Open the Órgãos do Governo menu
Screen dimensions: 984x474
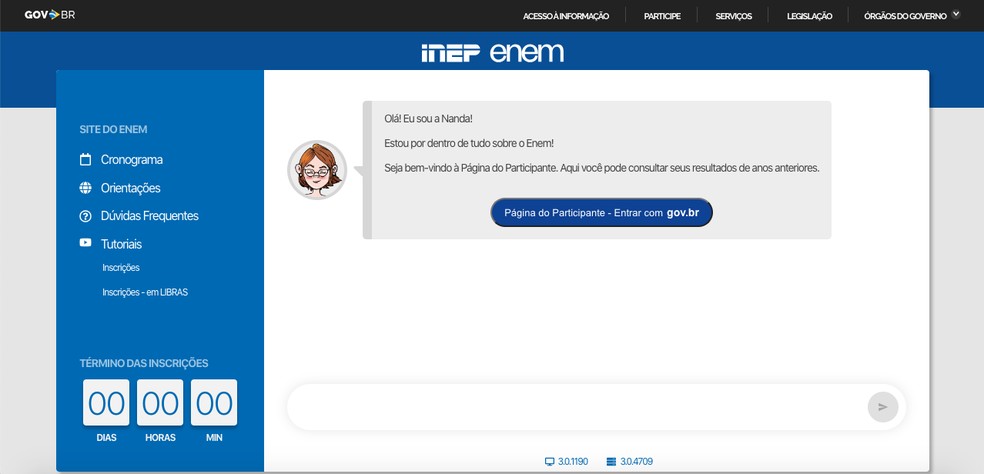905,16
